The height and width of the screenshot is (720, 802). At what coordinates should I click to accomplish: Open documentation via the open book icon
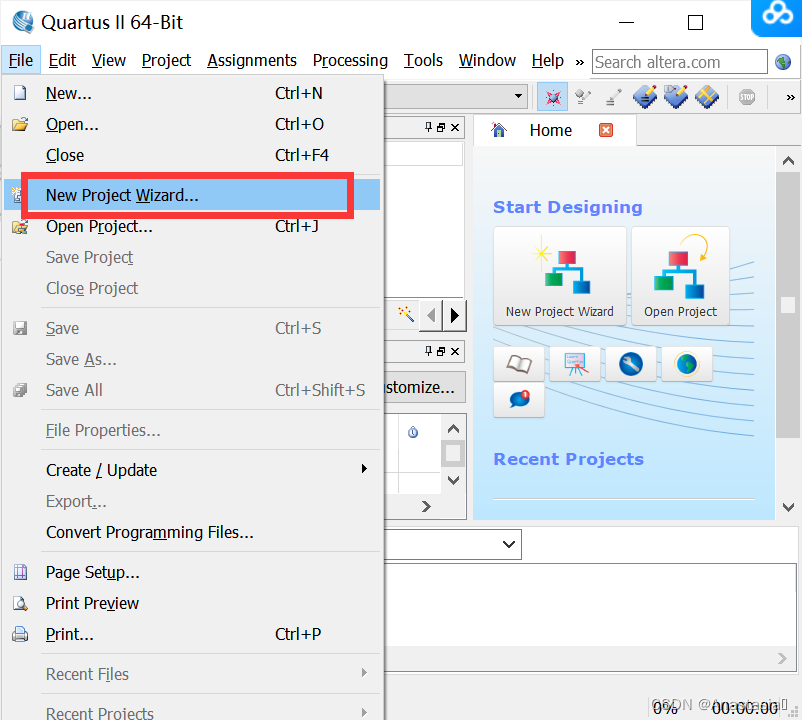pyautogui.click(x=519, y=364)
